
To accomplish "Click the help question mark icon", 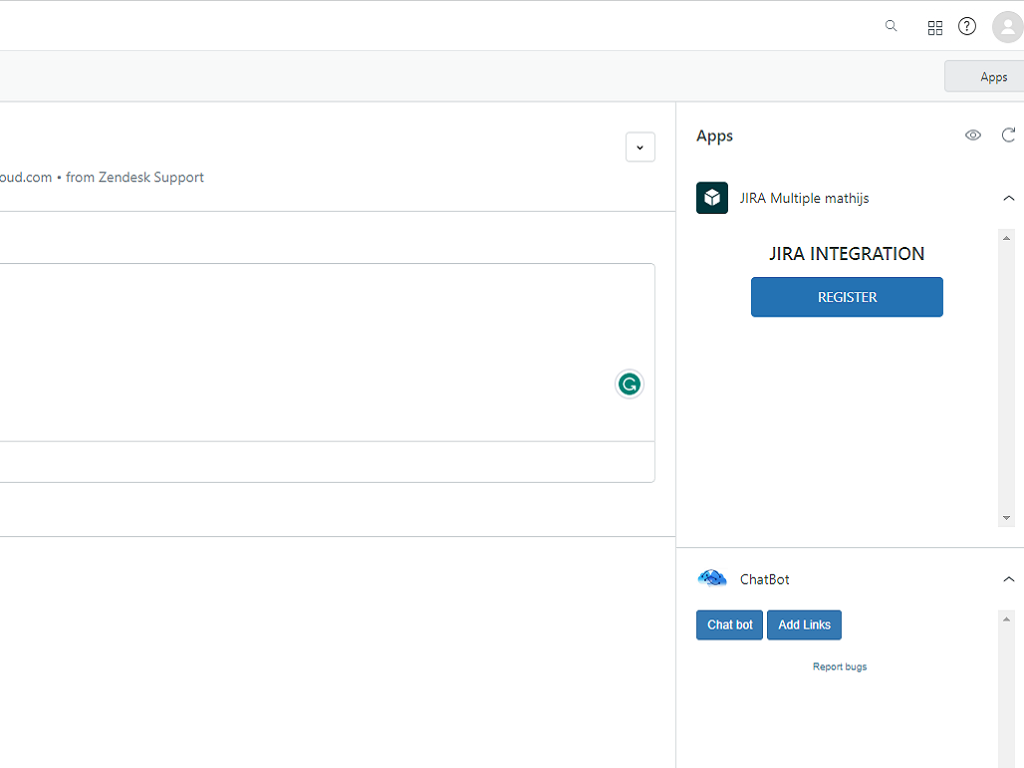I will point(967,26).
